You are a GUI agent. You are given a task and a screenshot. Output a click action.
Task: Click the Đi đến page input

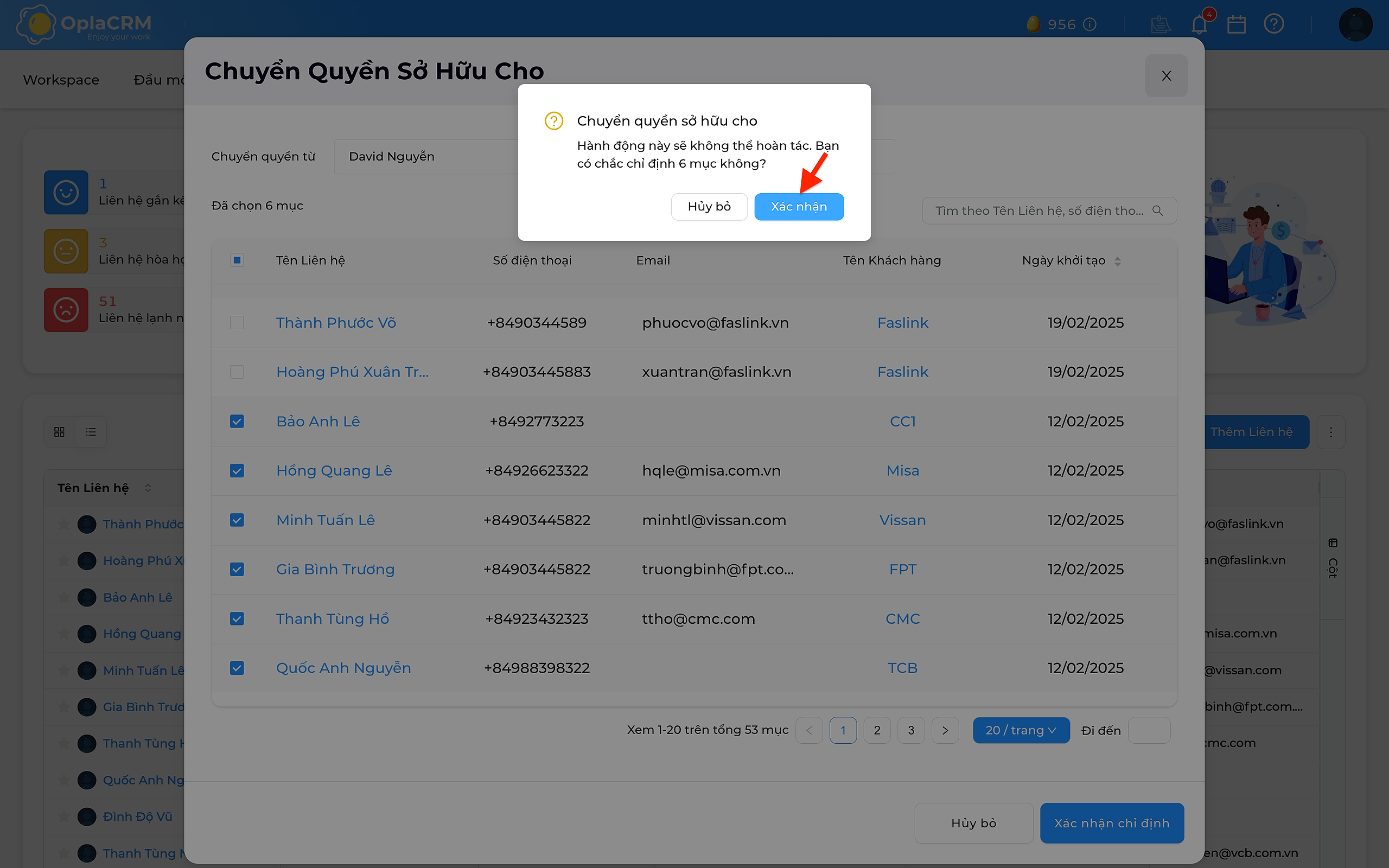pyautogui.click(x=1149, y=730)
